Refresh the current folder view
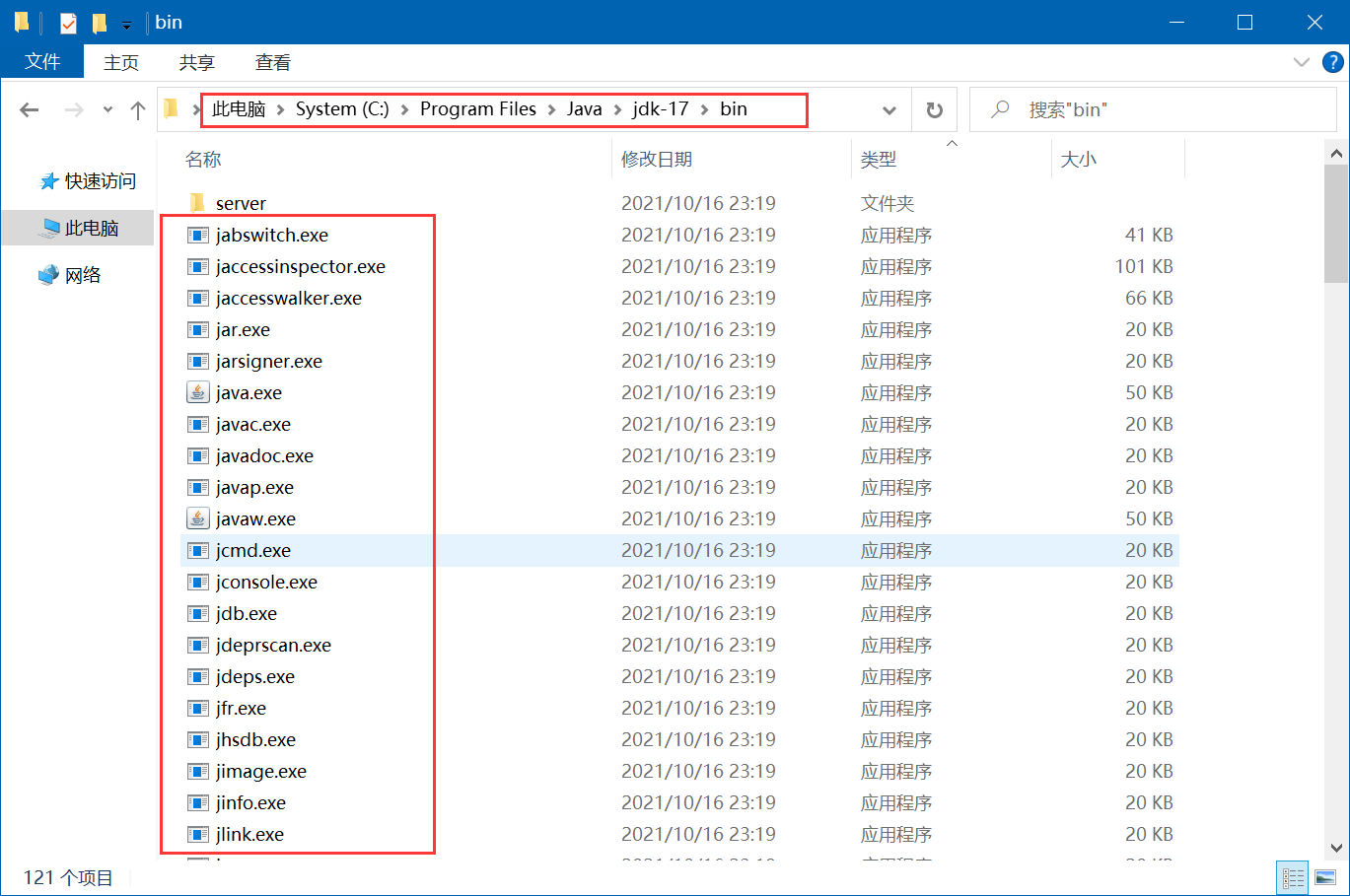1350x896 pixels. point(935,109)
